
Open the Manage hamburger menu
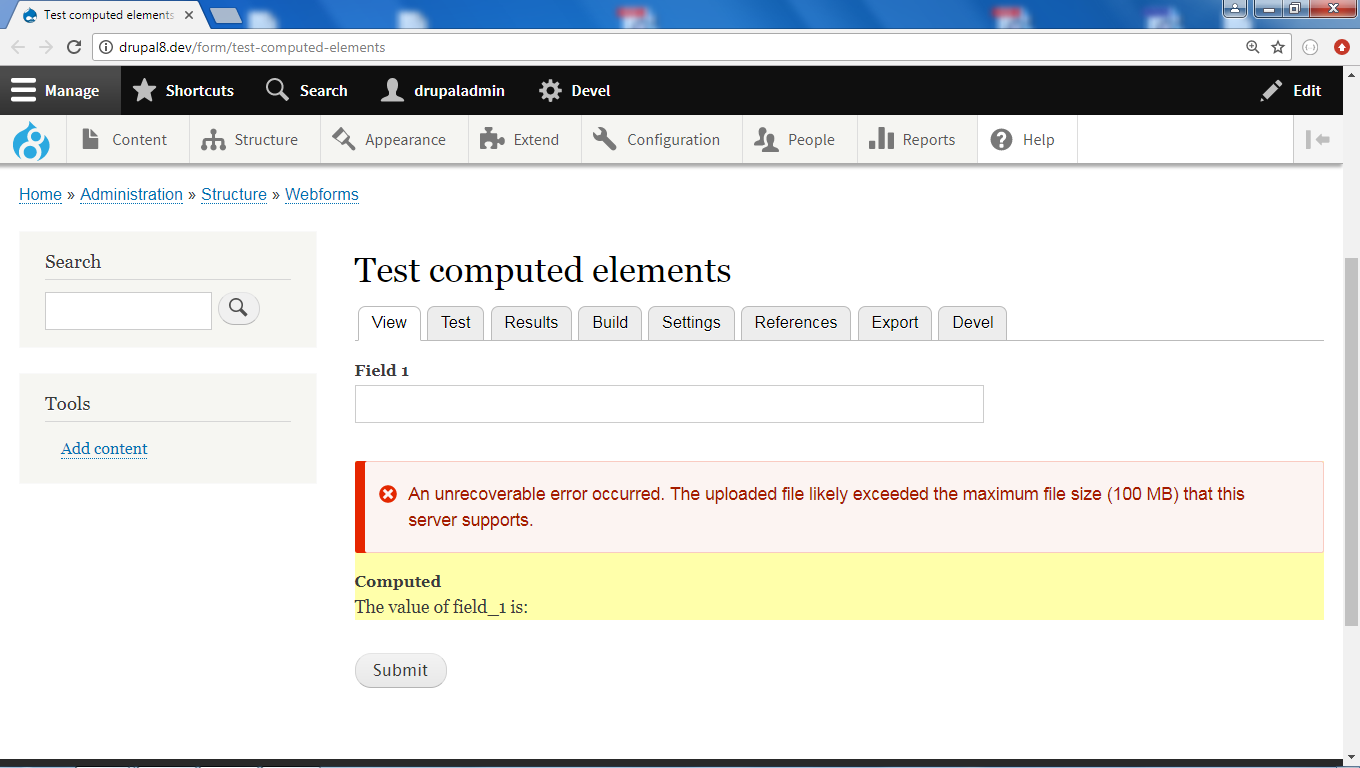(23, 90)
